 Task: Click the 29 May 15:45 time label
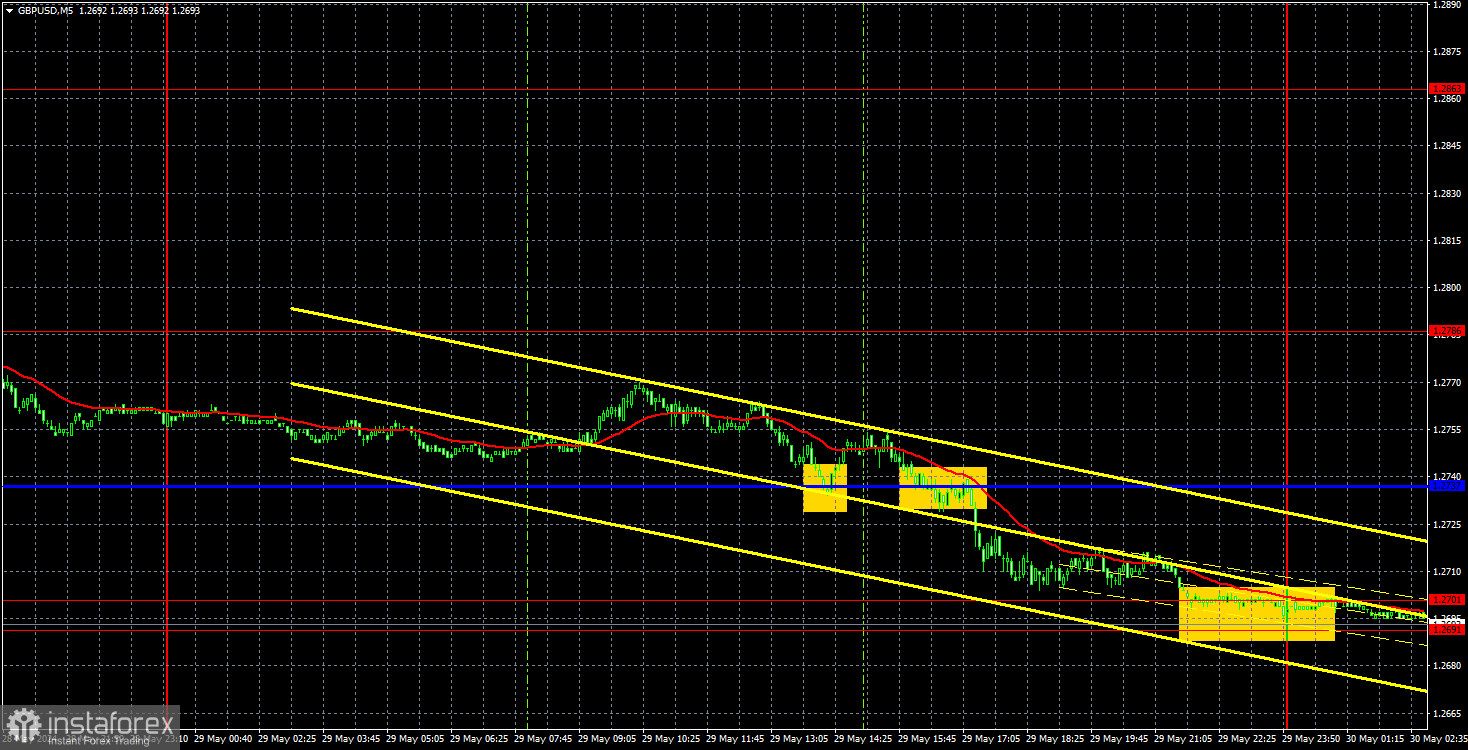[927, 740]
